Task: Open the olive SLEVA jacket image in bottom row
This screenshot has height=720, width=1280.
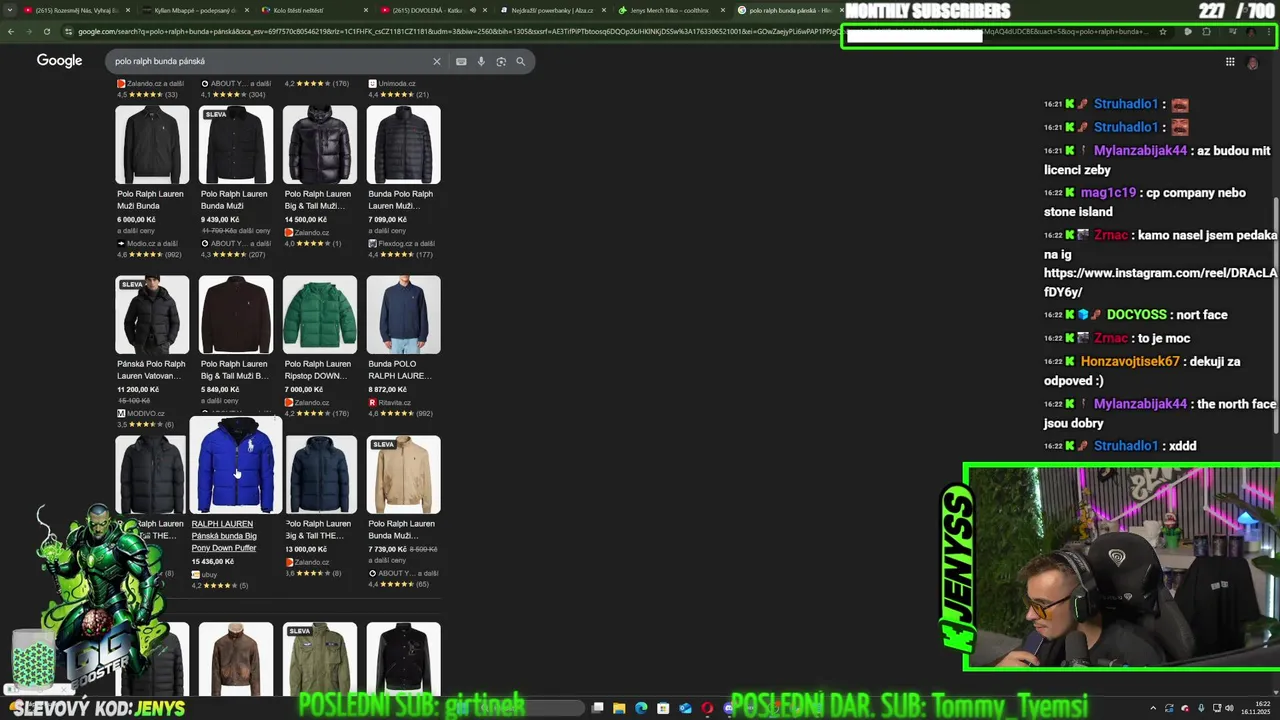Action: [320, 660]
